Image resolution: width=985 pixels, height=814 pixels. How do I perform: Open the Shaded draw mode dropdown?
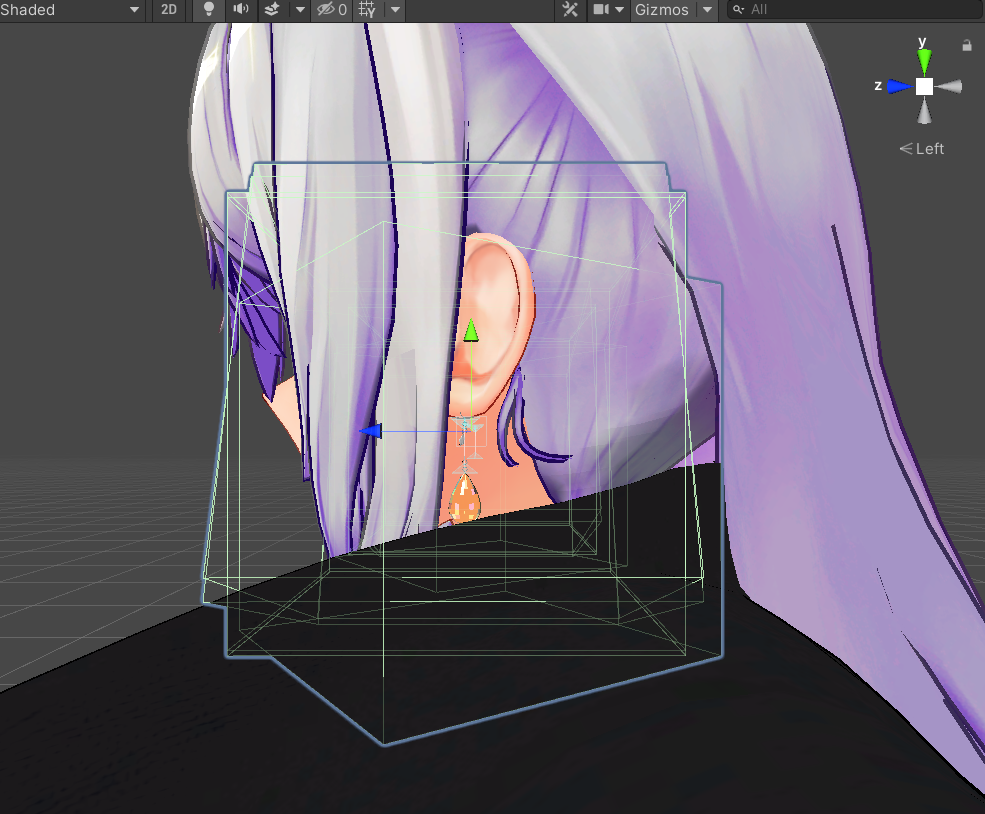click(70, 9)
